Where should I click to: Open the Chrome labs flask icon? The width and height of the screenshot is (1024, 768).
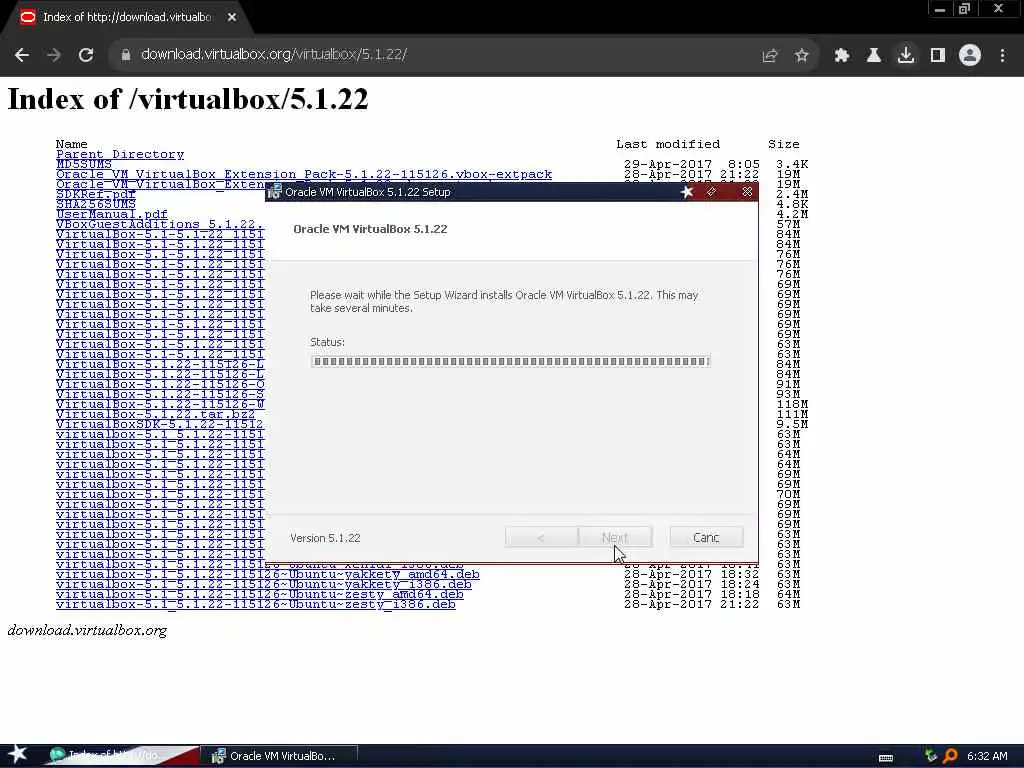pos(873,56)
